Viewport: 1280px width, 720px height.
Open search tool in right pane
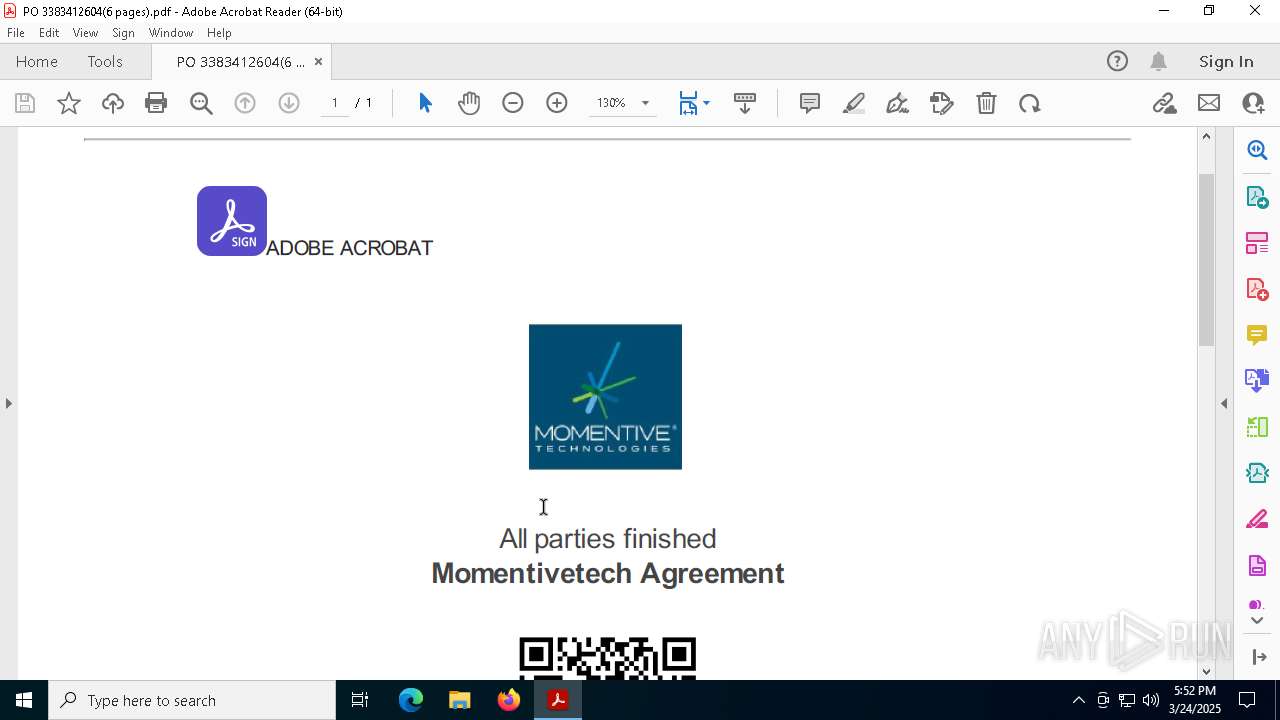coord(1257,150)
